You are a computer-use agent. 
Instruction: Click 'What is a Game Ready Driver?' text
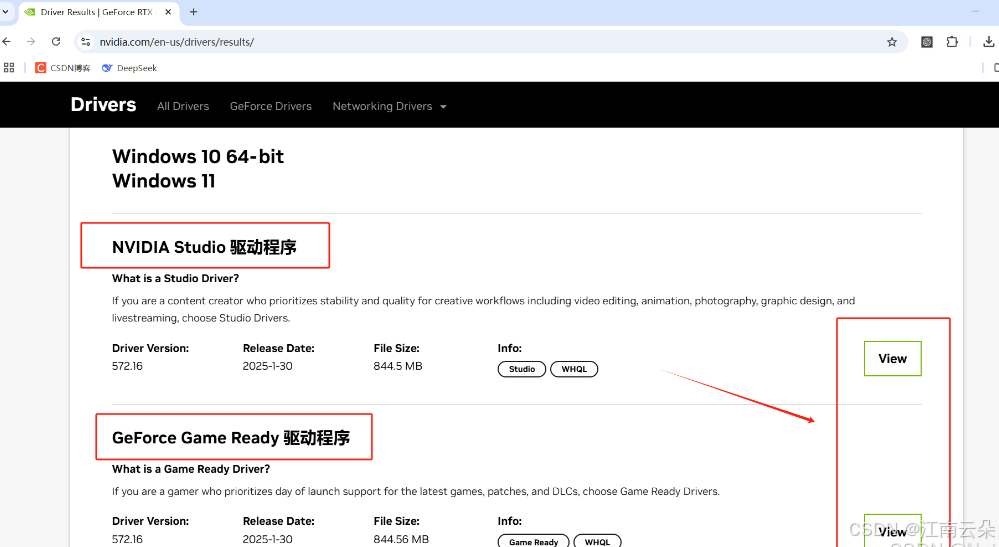[x=191, y=469]
